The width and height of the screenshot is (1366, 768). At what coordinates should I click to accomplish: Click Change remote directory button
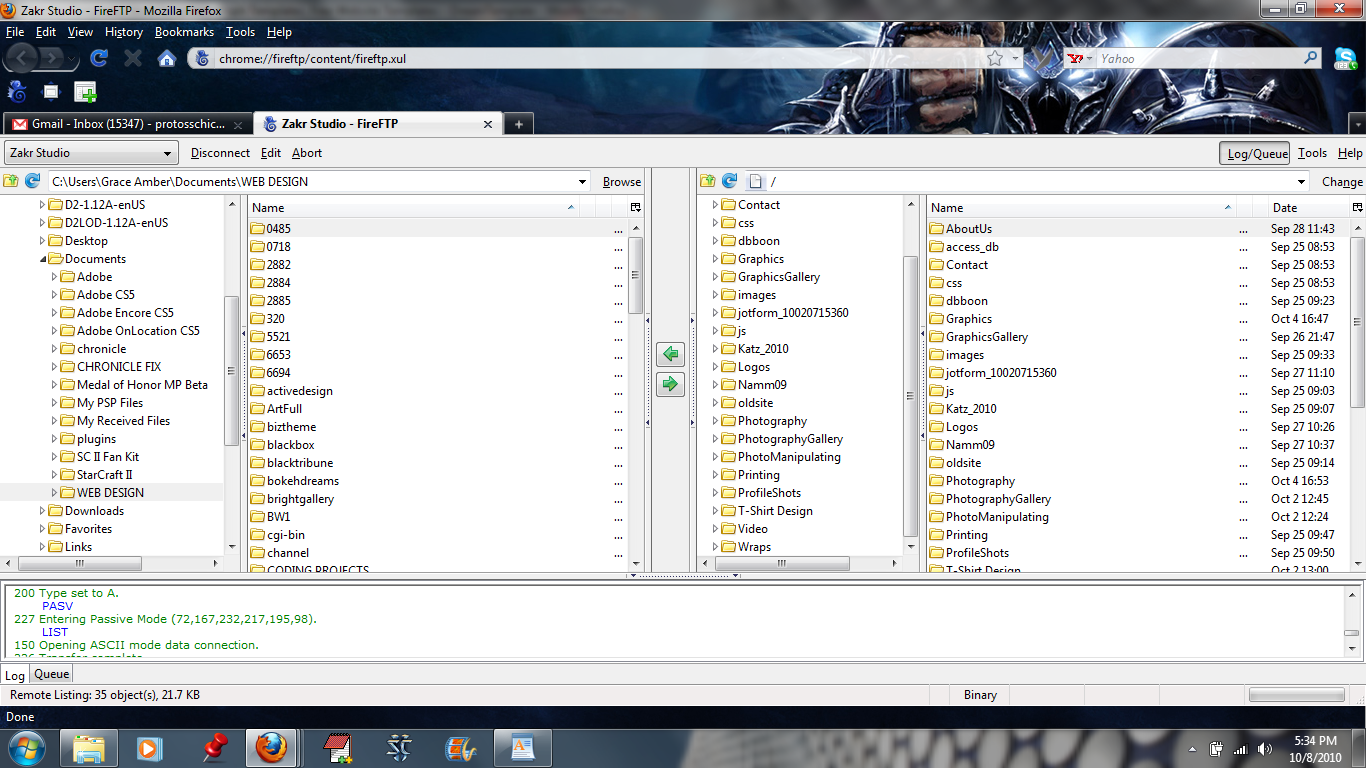tap(1342, 182)
